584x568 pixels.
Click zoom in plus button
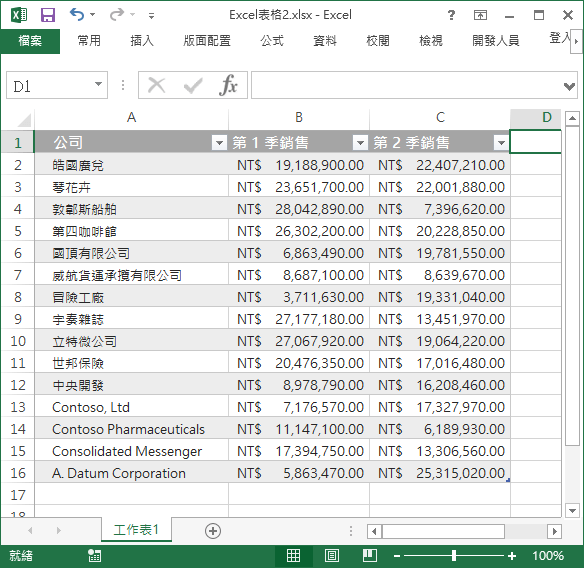tap(512, 556)
